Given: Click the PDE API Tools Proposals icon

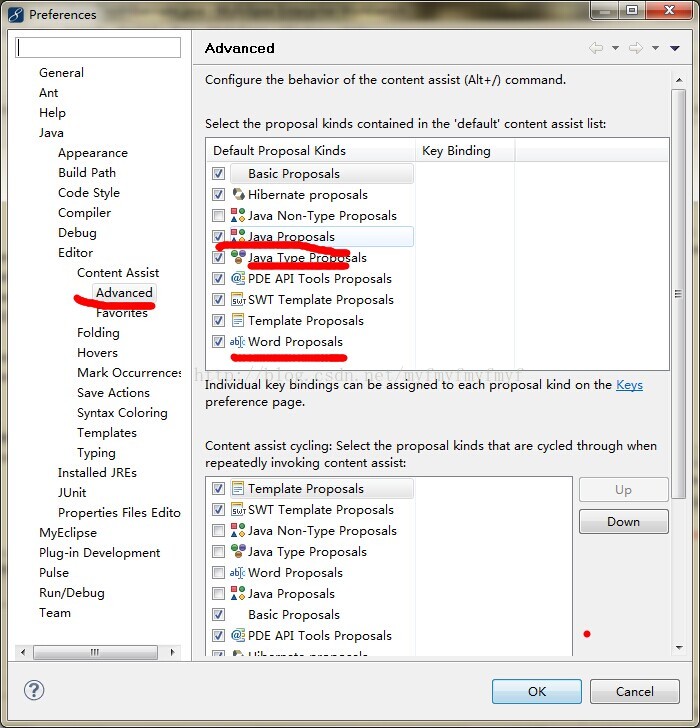Looking at the screenshot, I should click(x=238, y=279).
